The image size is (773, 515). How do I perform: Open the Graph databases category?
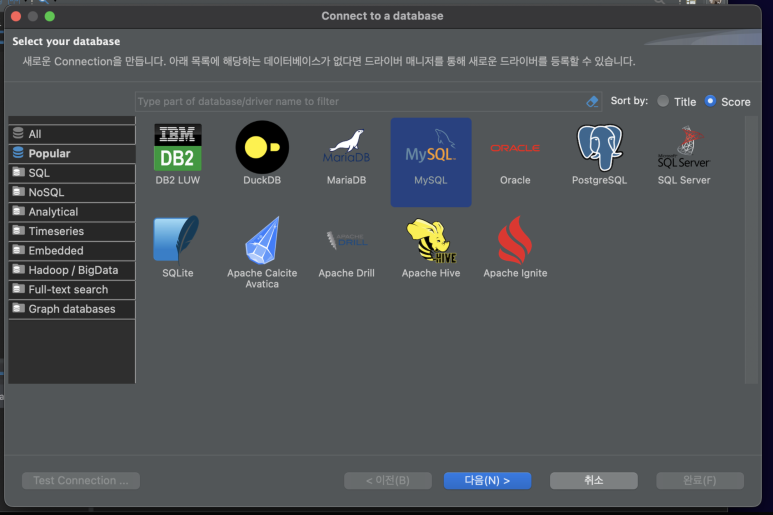[x=72, y=309]
